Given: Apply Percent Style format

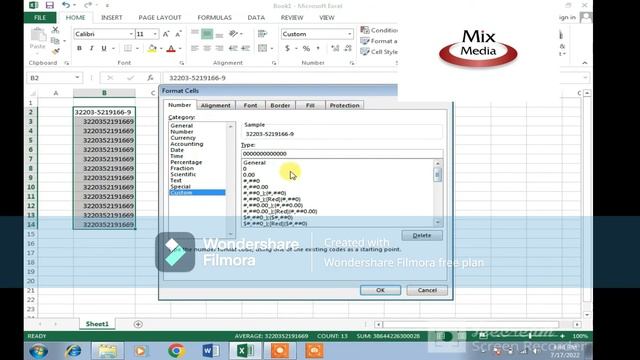Looking at the screenshot, I should (306, 49).
